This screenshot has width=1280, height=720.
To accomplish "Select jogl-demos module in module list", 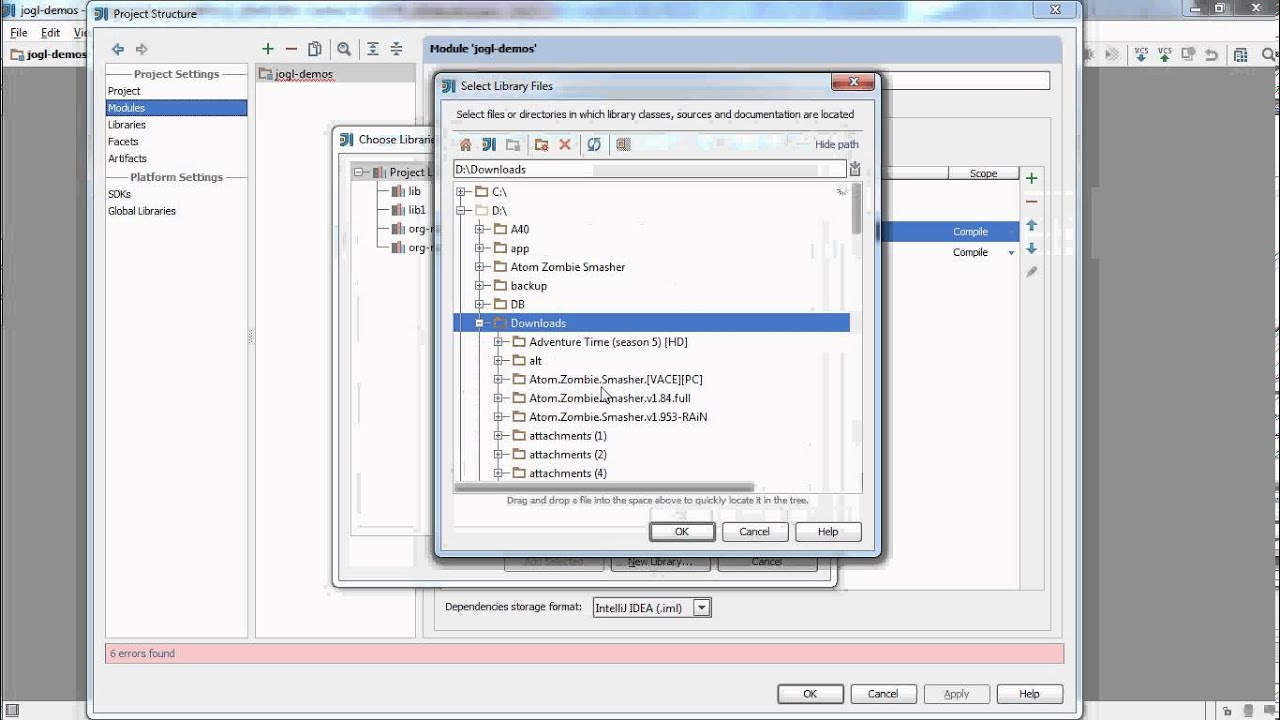I will click(x=304, y=74).
